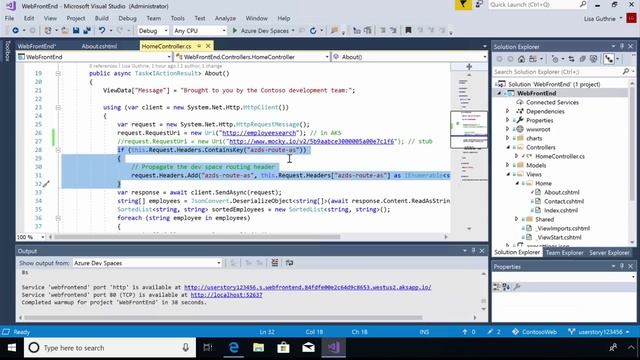
Task: Click the Task View taskbar icon
Action: pos(208,348)
